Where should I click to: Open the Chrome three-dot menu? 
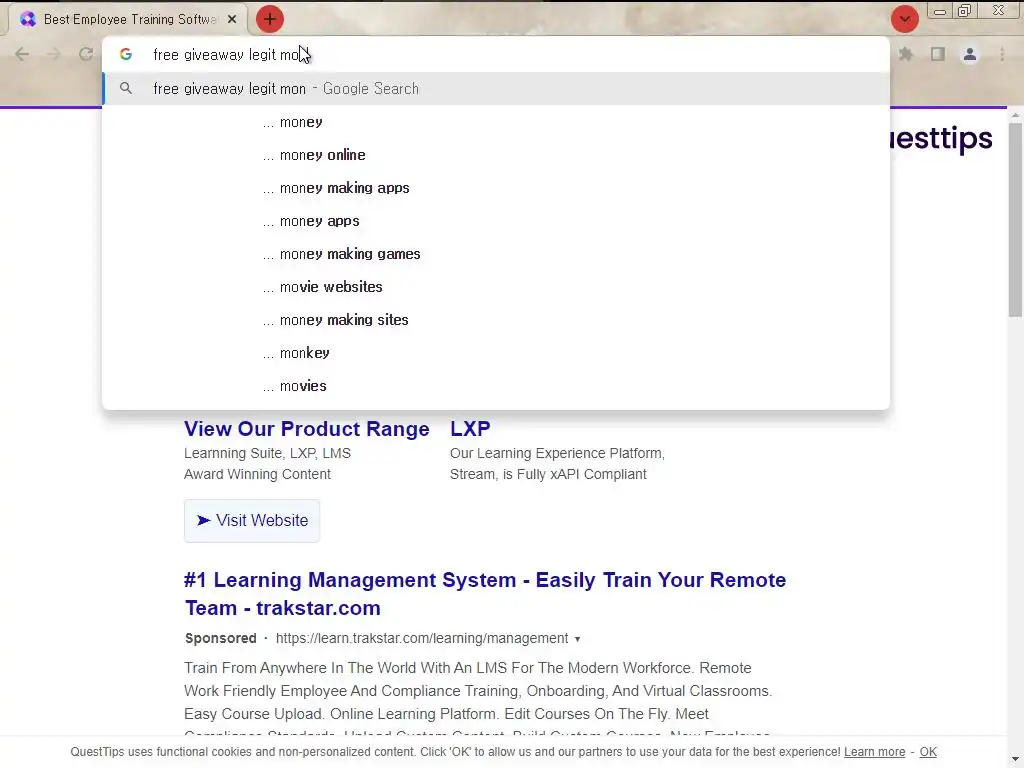pos(1002,54)
